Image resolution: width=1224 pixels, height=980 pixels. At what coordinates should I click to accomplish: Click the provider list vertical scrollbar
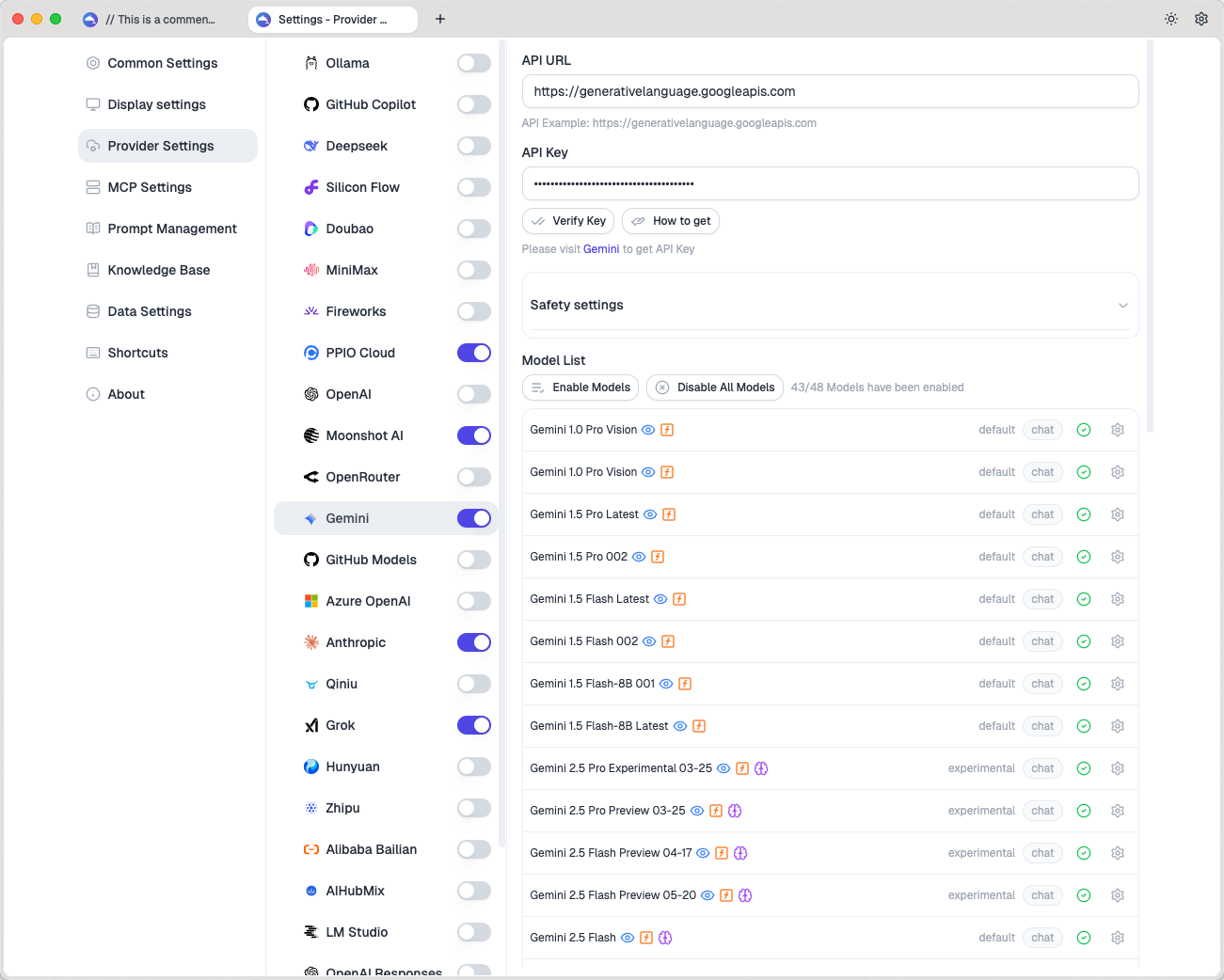coord(502,442)
